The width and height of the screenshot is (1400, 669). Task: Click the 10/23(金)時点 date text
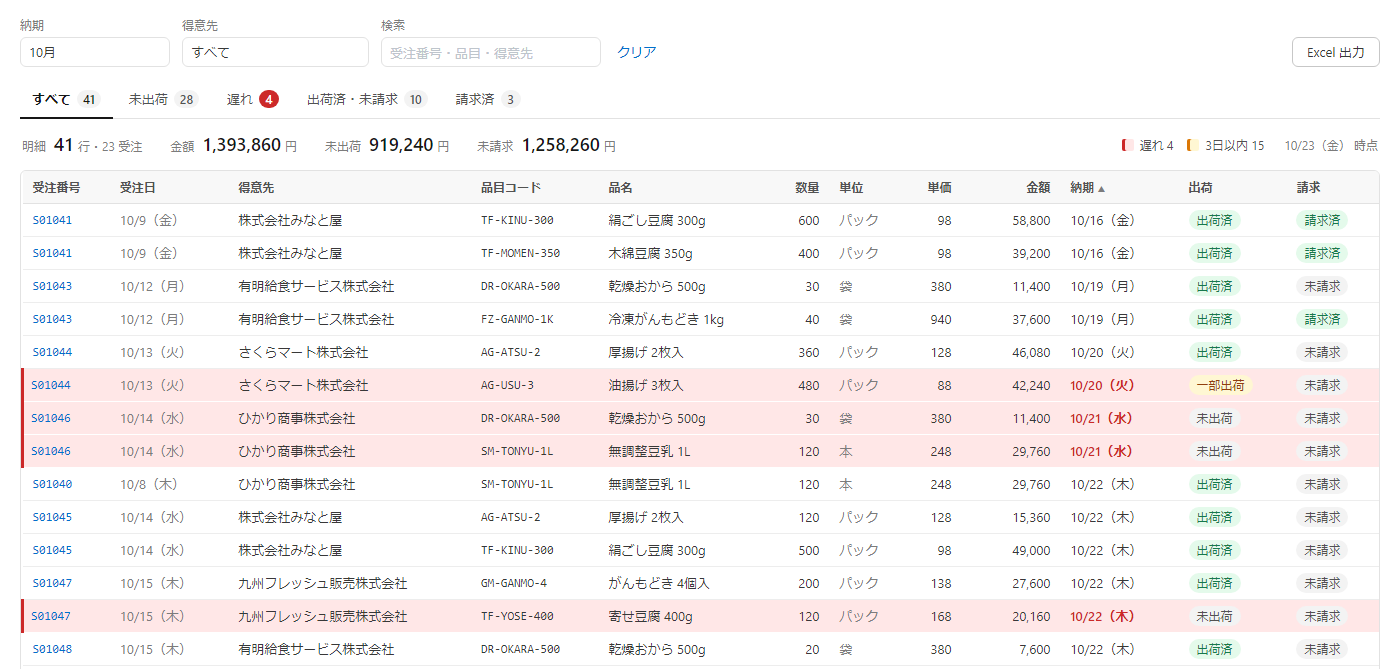click(x=1331, y=146)
